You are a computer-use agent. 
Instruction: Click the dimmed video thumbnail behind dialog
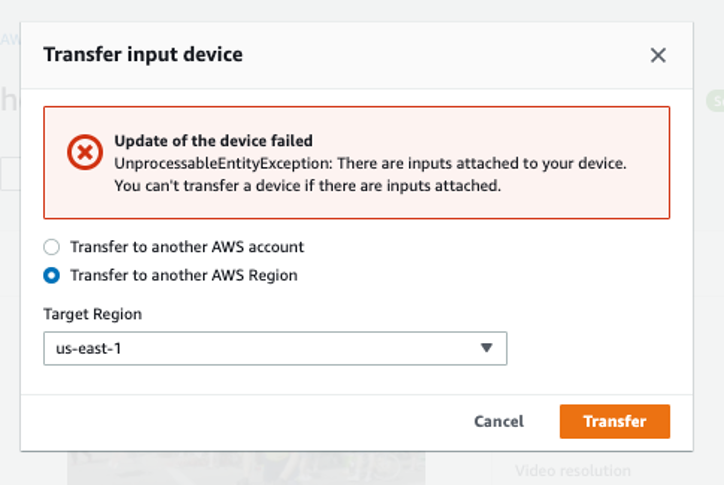coord(246,468)
